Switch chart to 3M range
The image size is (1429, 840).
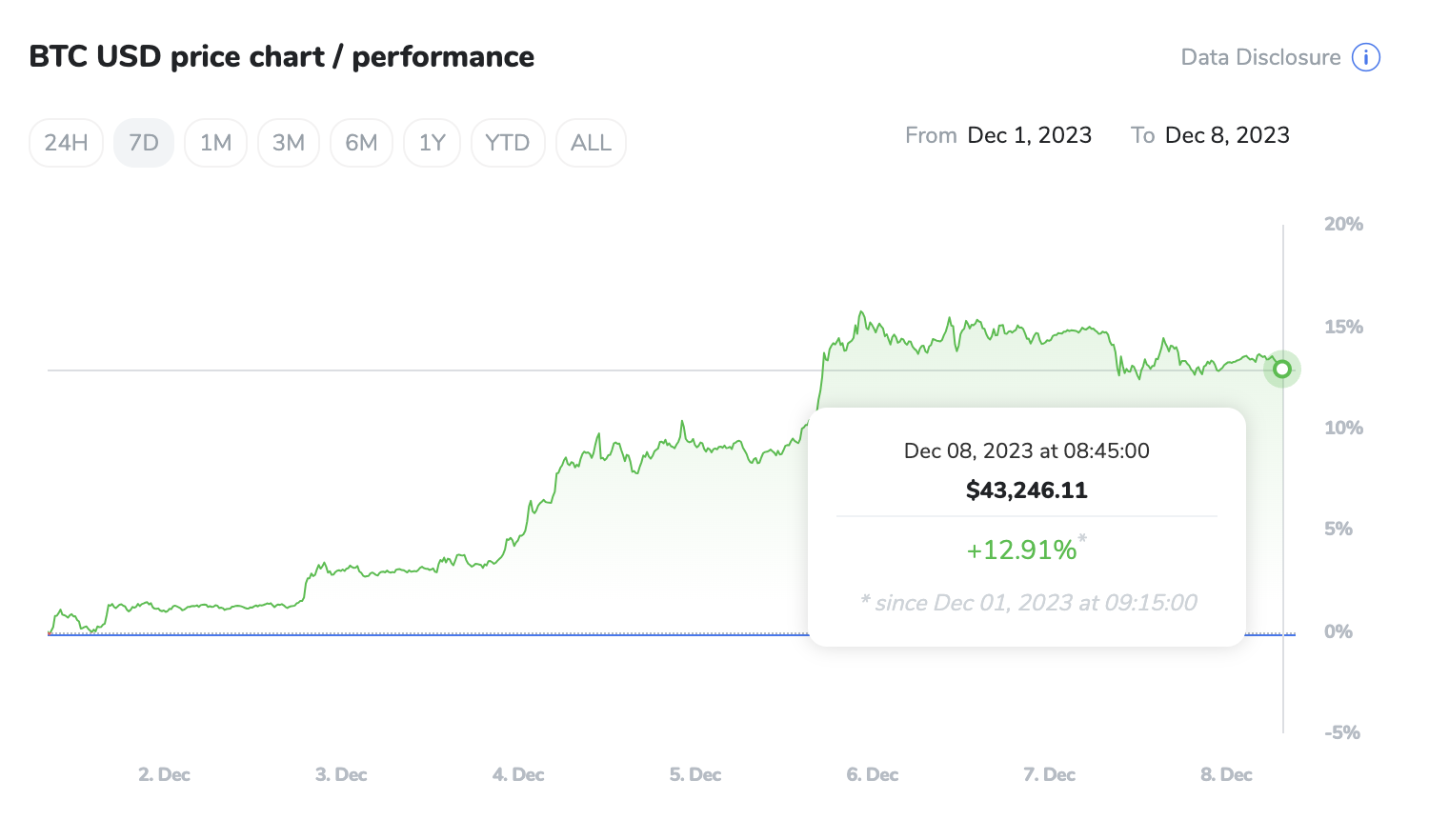pyautogui.click(x=289, y=143)
